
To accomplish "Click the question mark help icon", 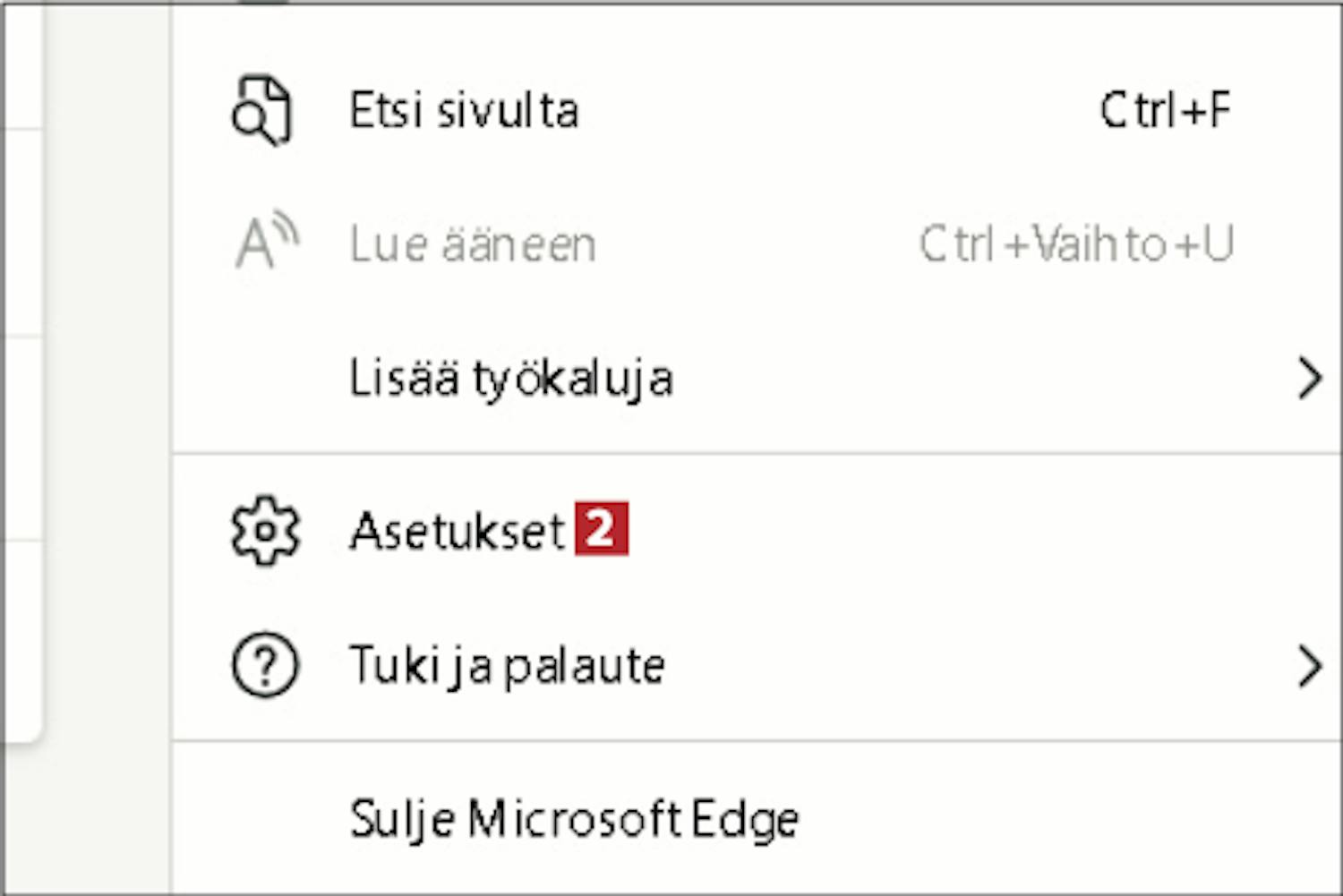I will click(265, 665).
